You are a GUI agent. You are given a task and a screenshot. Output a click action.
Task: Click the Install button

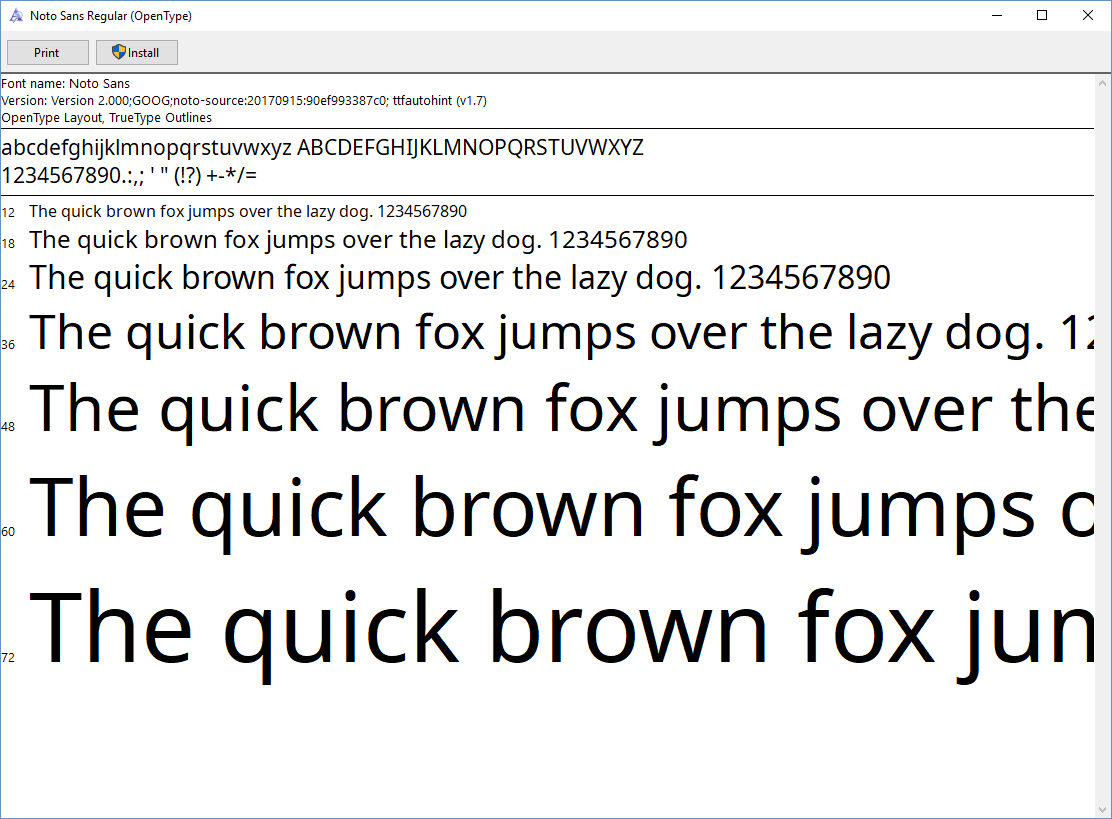[137, 52]
